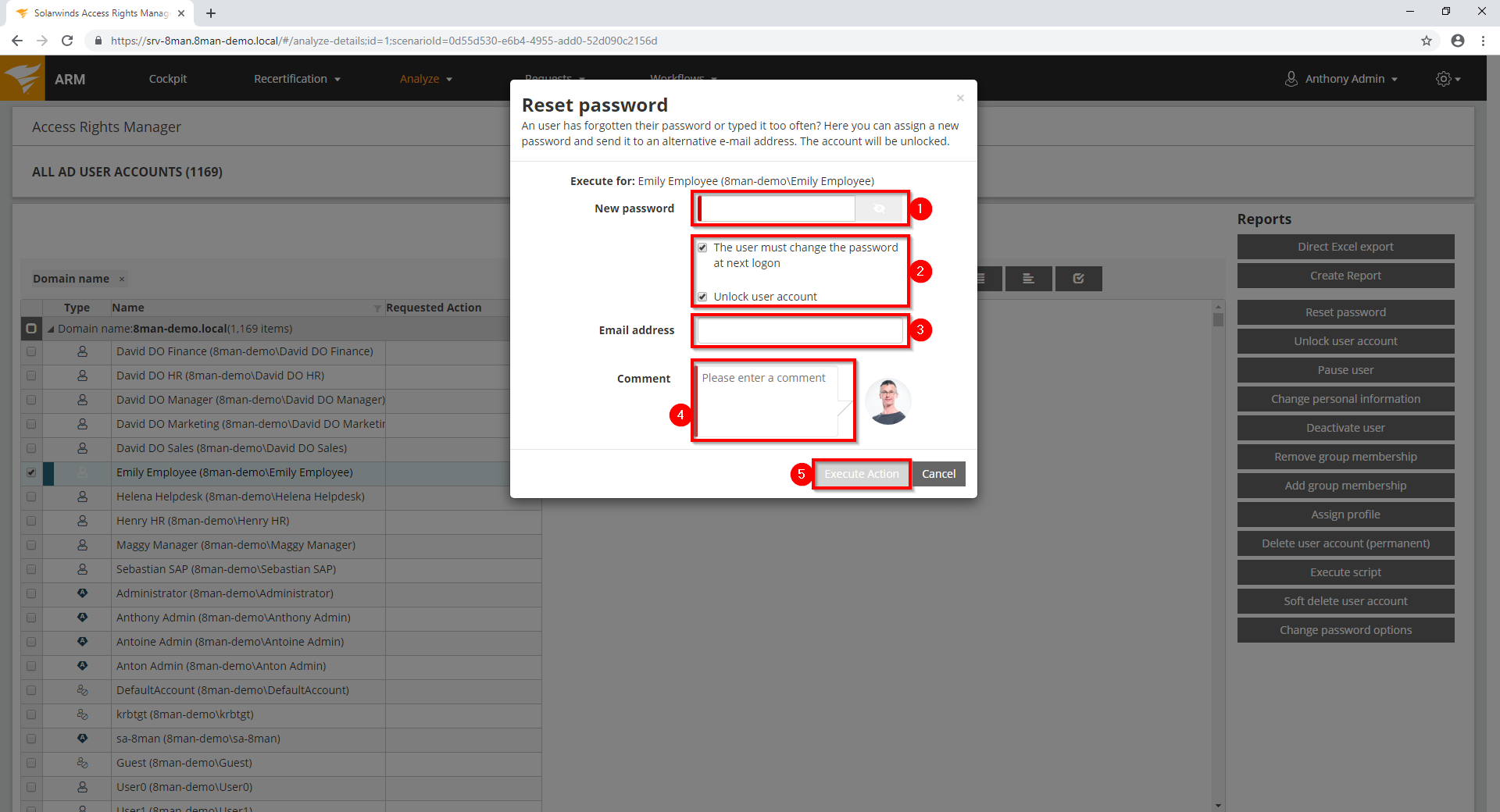Open the Cockpit menu item
Image resolution: width=1500 pixels, height=812 pixels.
168,79
